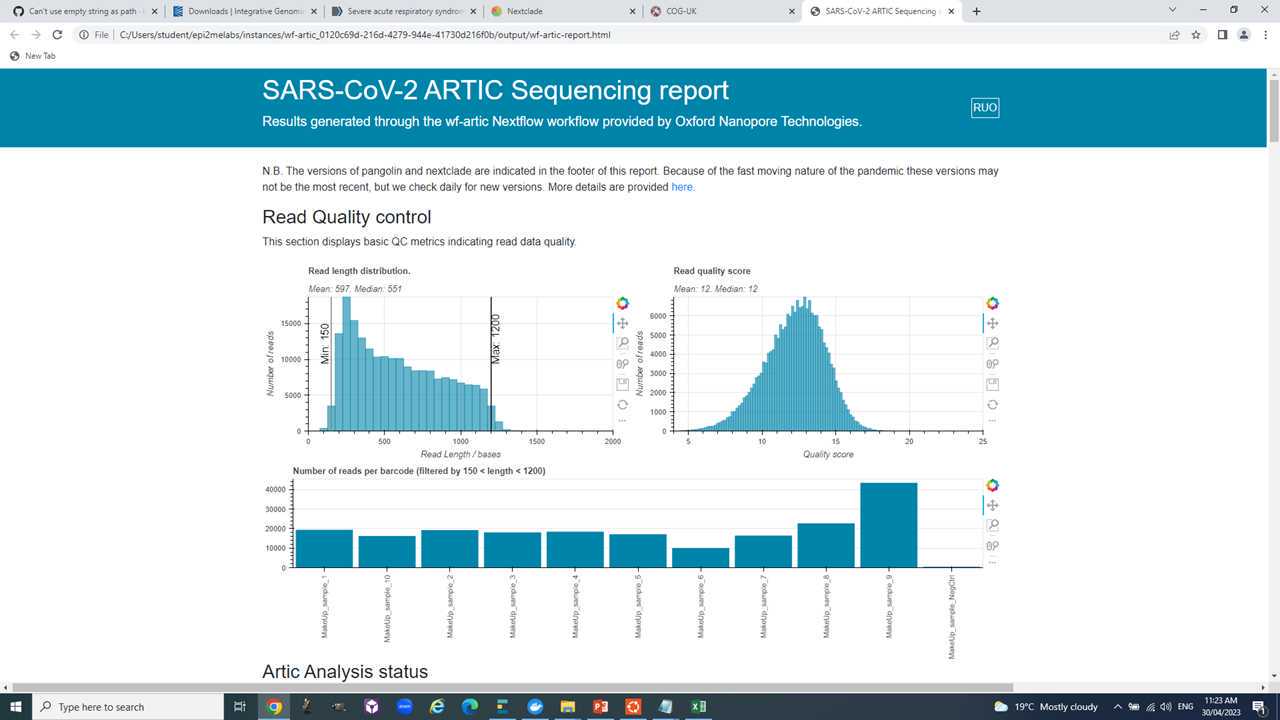Select Wheel Zoom on read length histogram

pos(622,363)
